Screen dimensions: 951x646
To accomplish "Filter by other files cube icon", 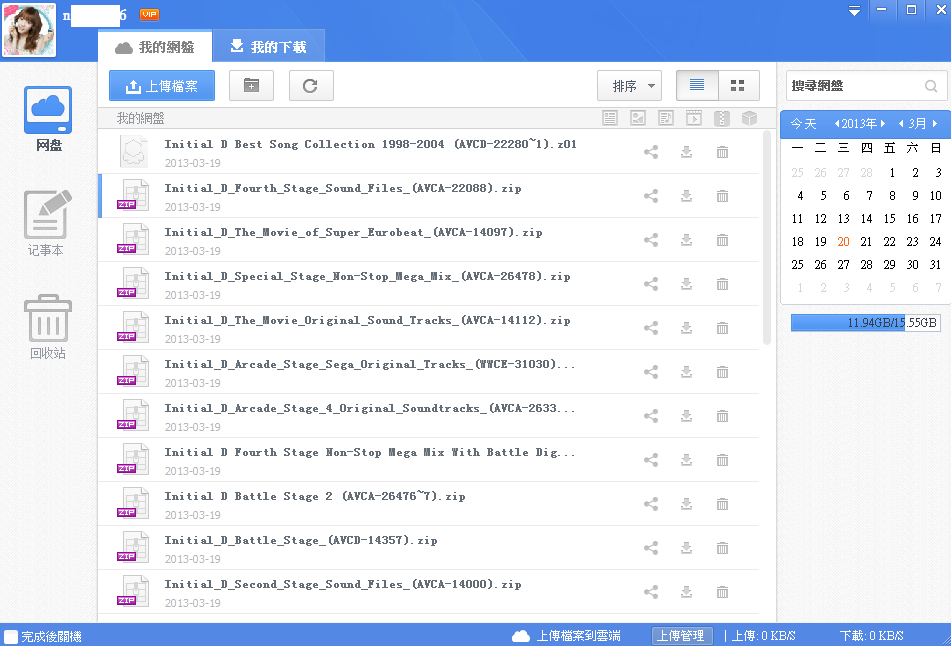I will coord(749,118).
